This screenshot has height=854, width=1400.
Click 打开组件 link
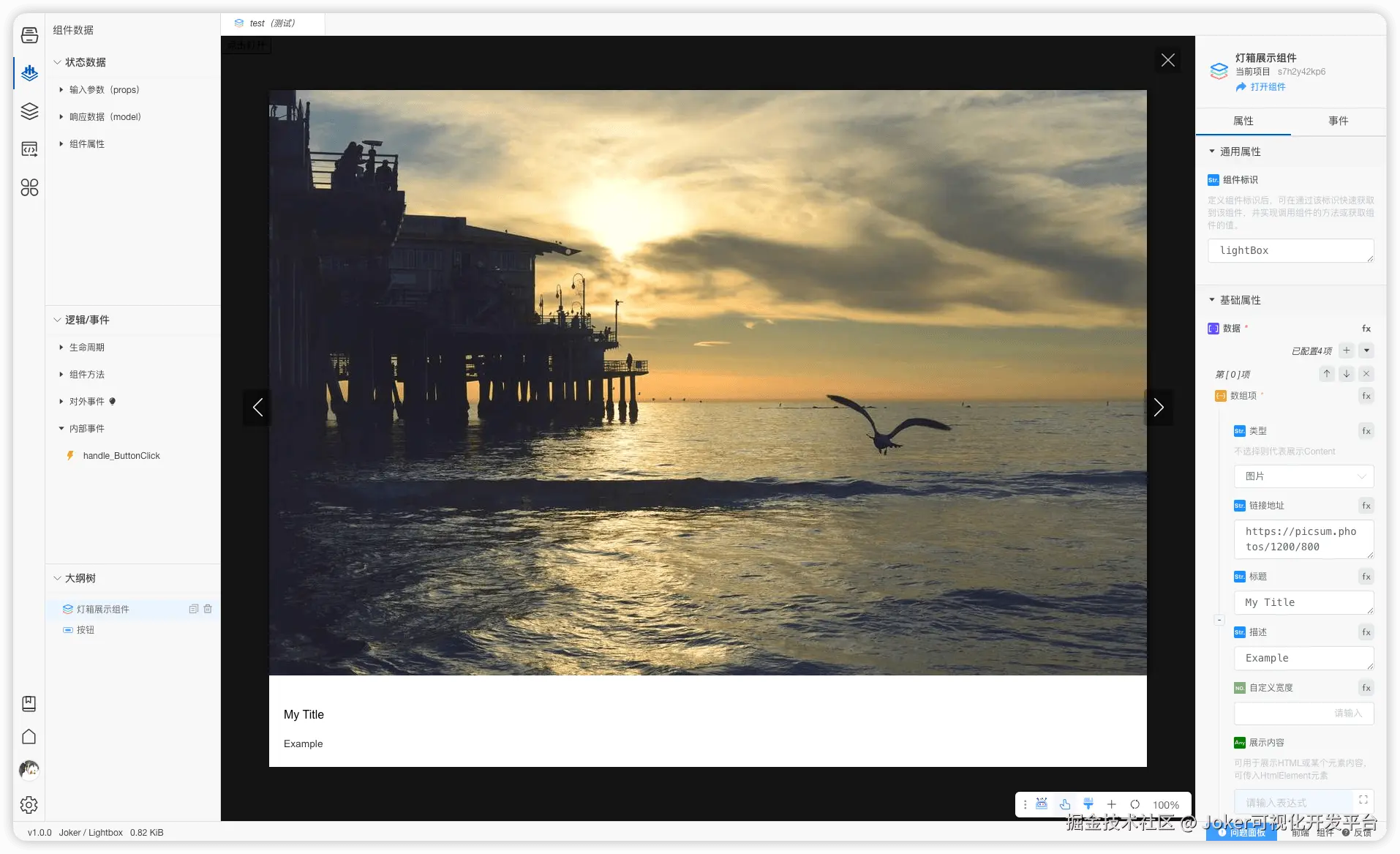click(1260, 86)
